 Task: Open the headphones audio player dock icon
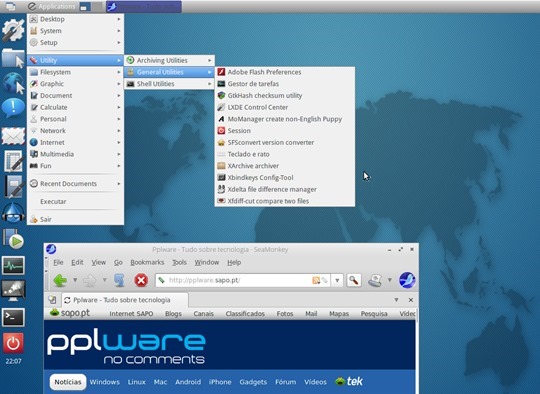click(13, 213)
